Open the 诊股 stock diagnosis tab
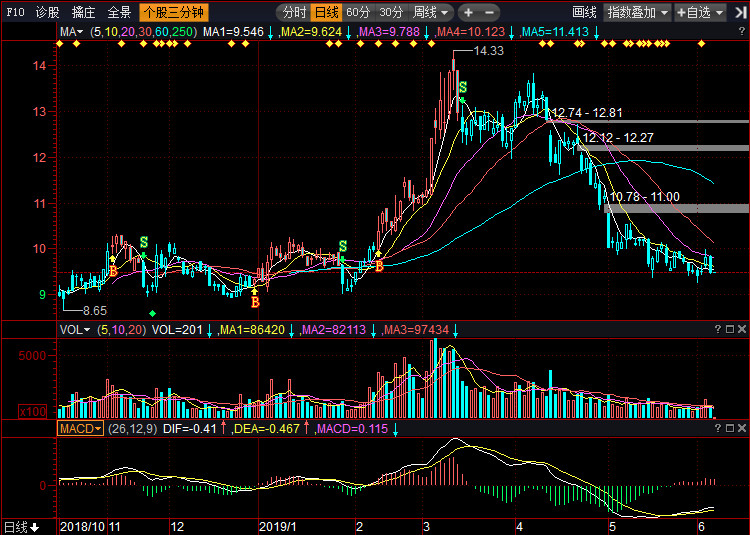Image resolution: width=750 pixels, height=535 pixels. 47,13
